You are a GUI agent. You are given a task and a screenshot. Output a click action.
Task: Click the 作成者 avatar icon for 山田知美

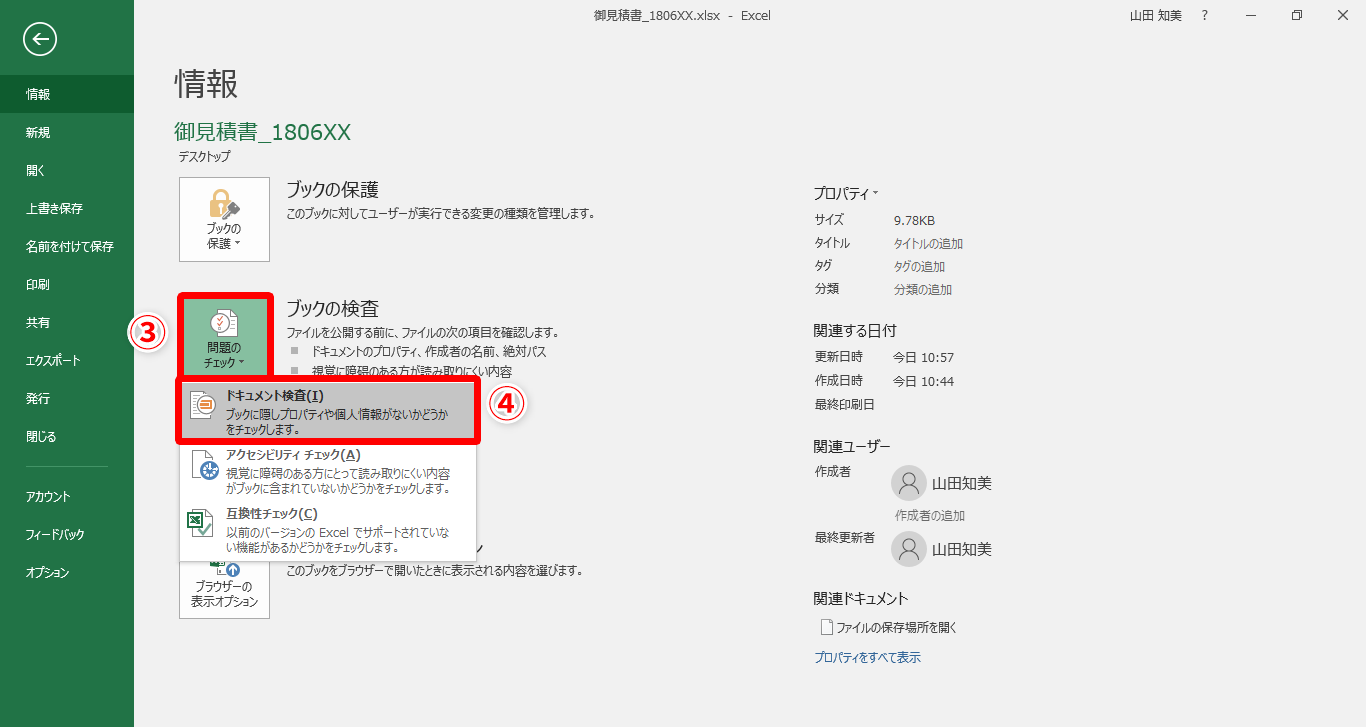tap(908, 483)
